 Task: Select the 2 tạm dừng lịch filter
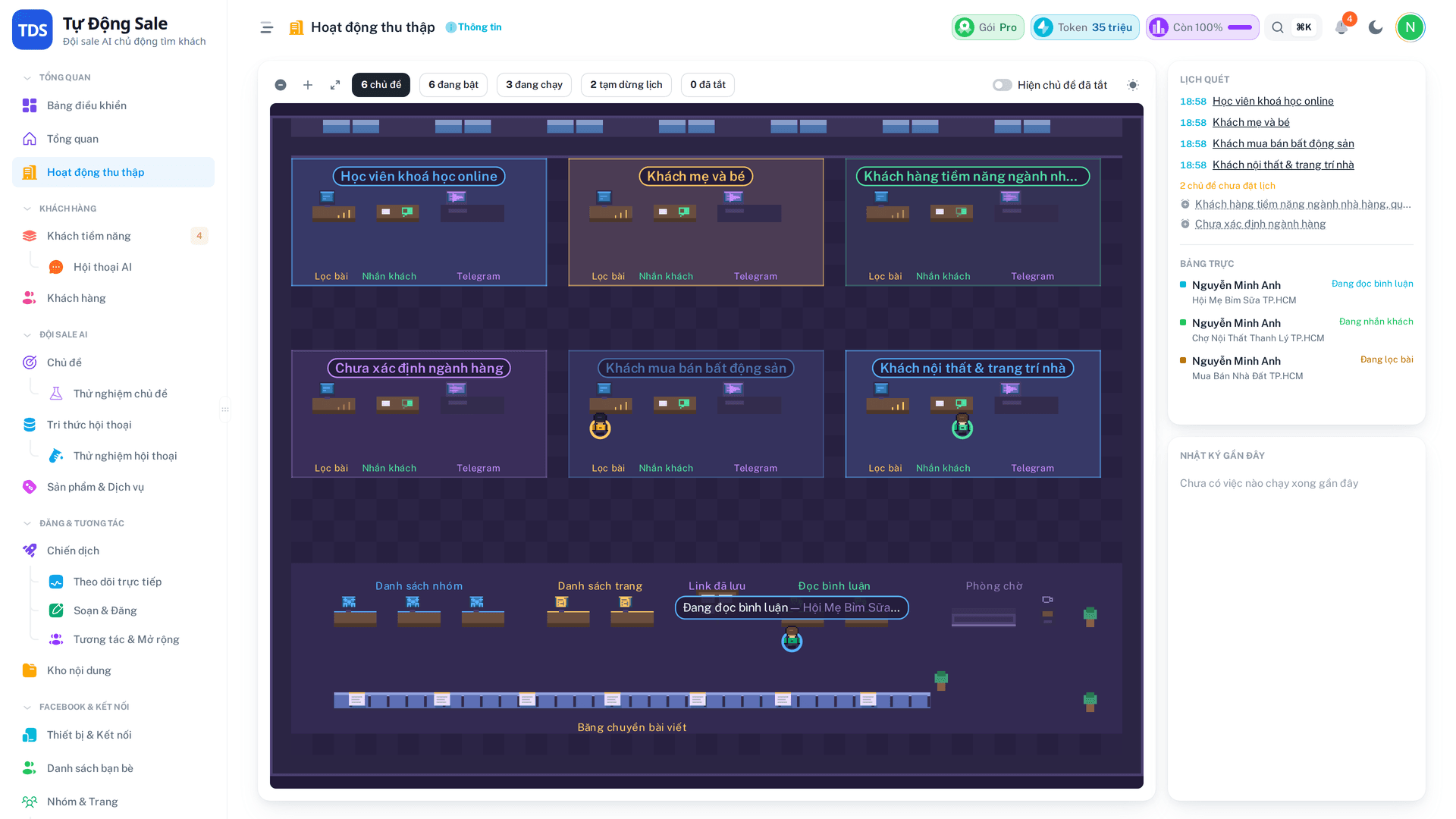click(x=626, y=85)
